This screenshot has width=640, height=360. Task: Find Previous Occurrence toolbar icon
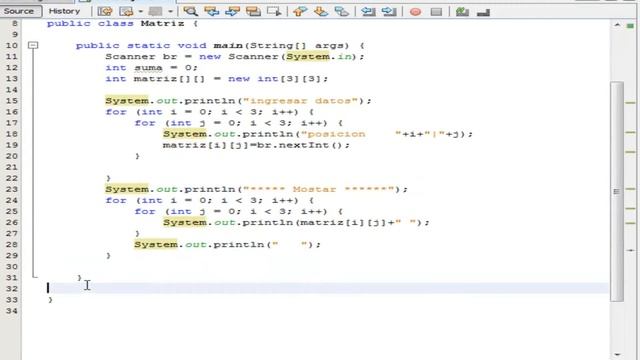click(x=211, y=11)
